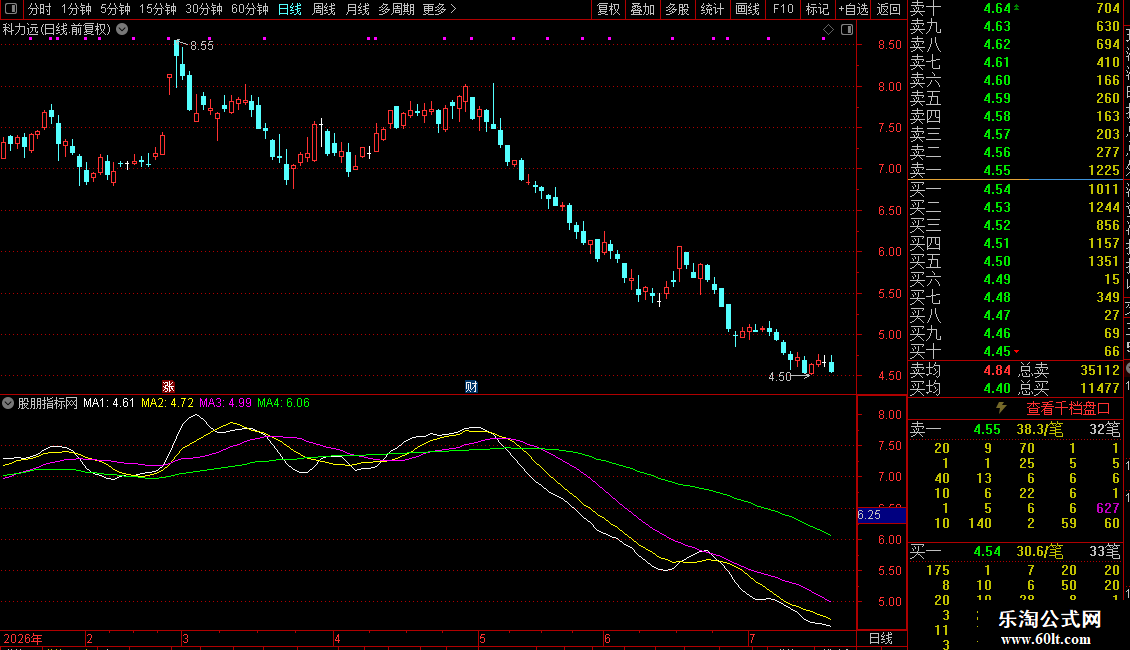Open the 股朋指标网 indicator dropdown
This screenshot has height=650, width=1130.
pos(8,403)
